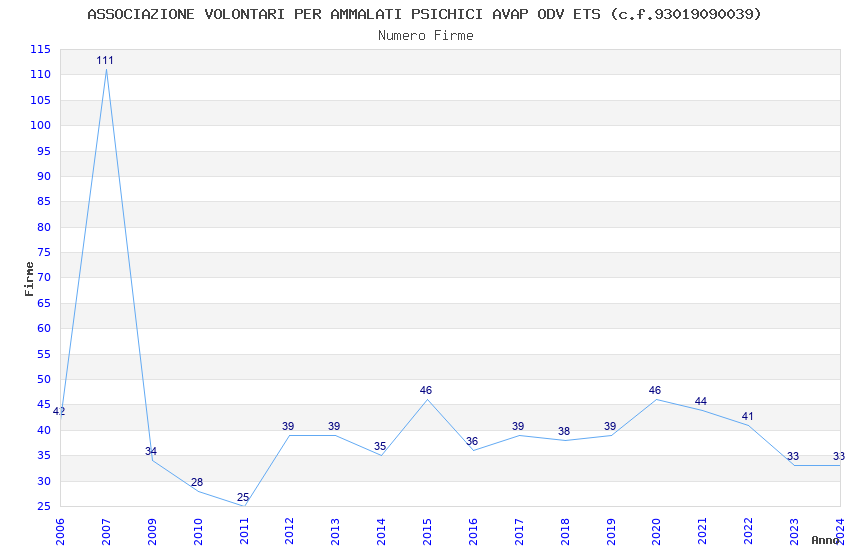Click the 50 y-axis tick label
Screen dimensions: 850x550
click(x=44, y=379)
